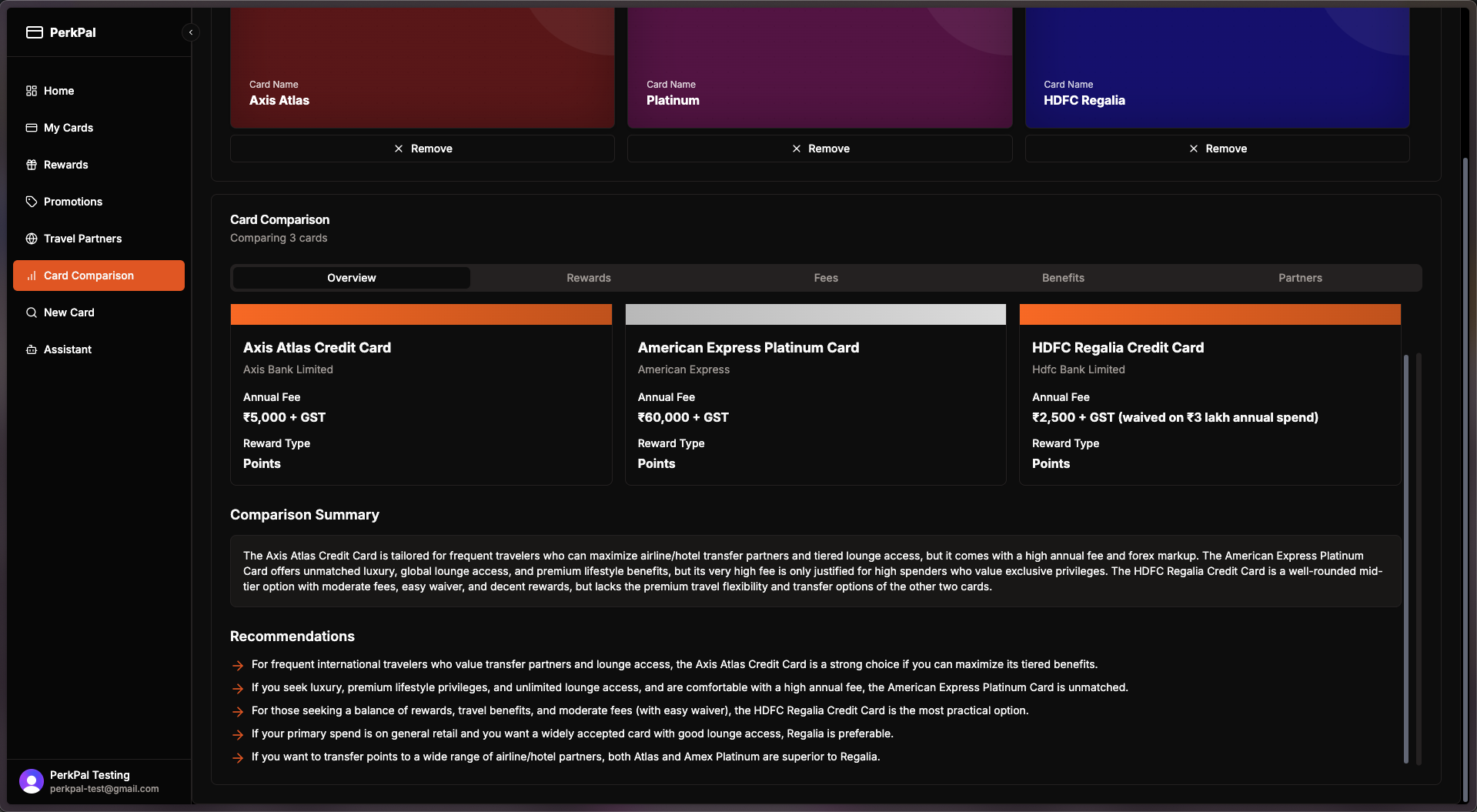The height and width of the screenshot is (812, 1477).
Task: Click the Axis Atlas Credit Card heading
Action: coord(317,348)
